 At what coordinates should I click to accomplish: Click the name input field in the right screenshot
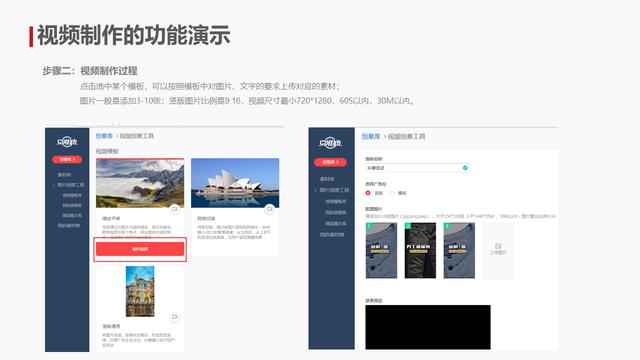coord(412,168)
